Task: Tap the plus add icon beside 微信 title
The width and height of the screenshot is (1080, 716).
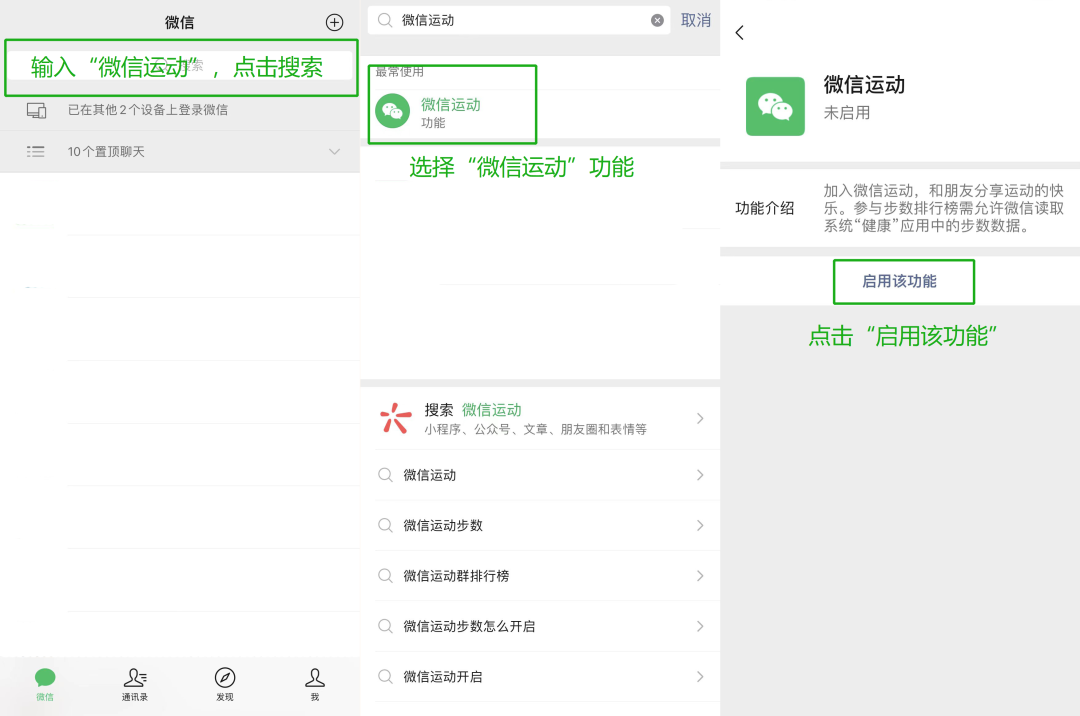Action: pos(334,23)
